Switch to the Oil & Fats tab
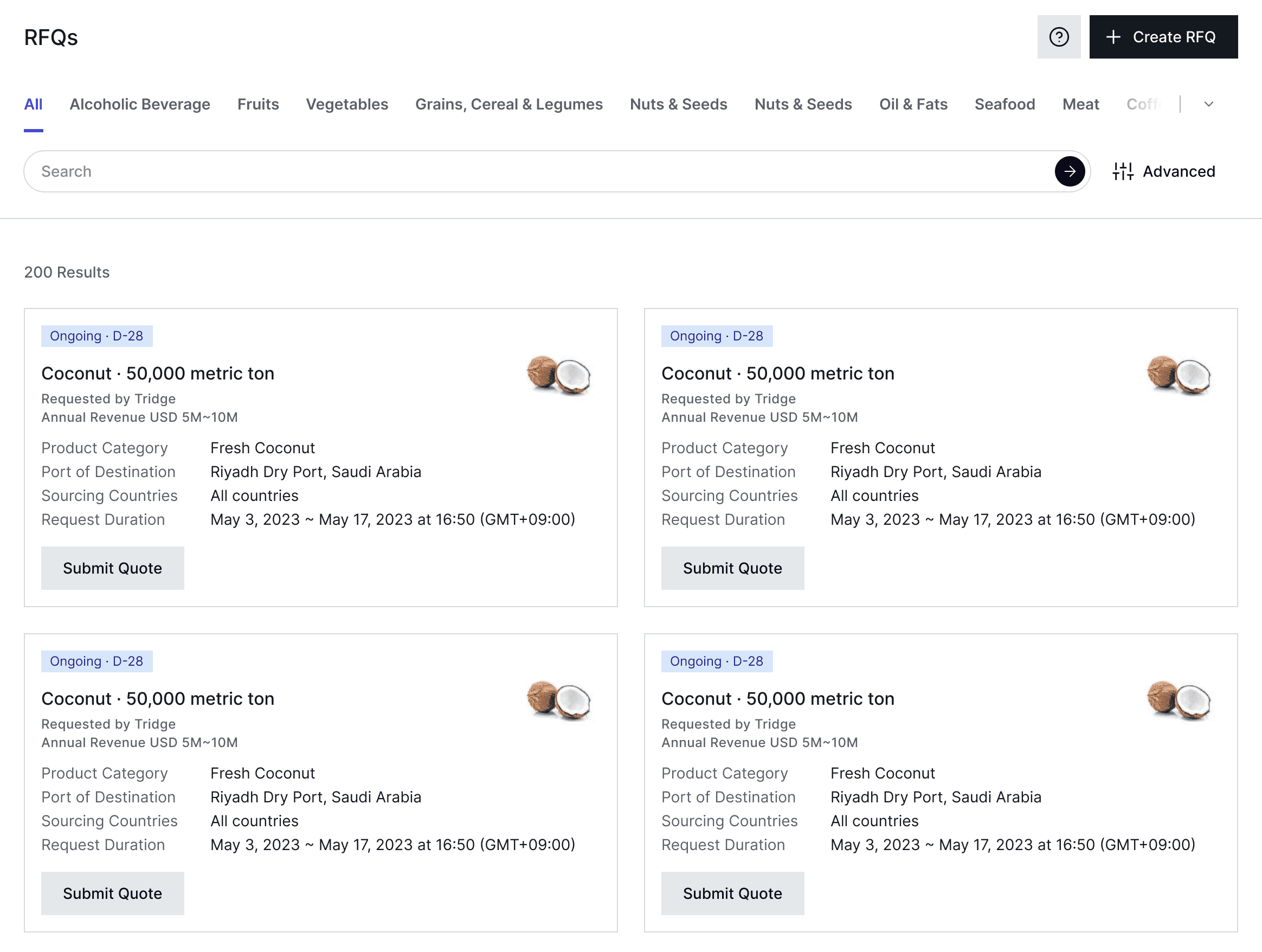The image size is (1262, 952). [913, 105]
